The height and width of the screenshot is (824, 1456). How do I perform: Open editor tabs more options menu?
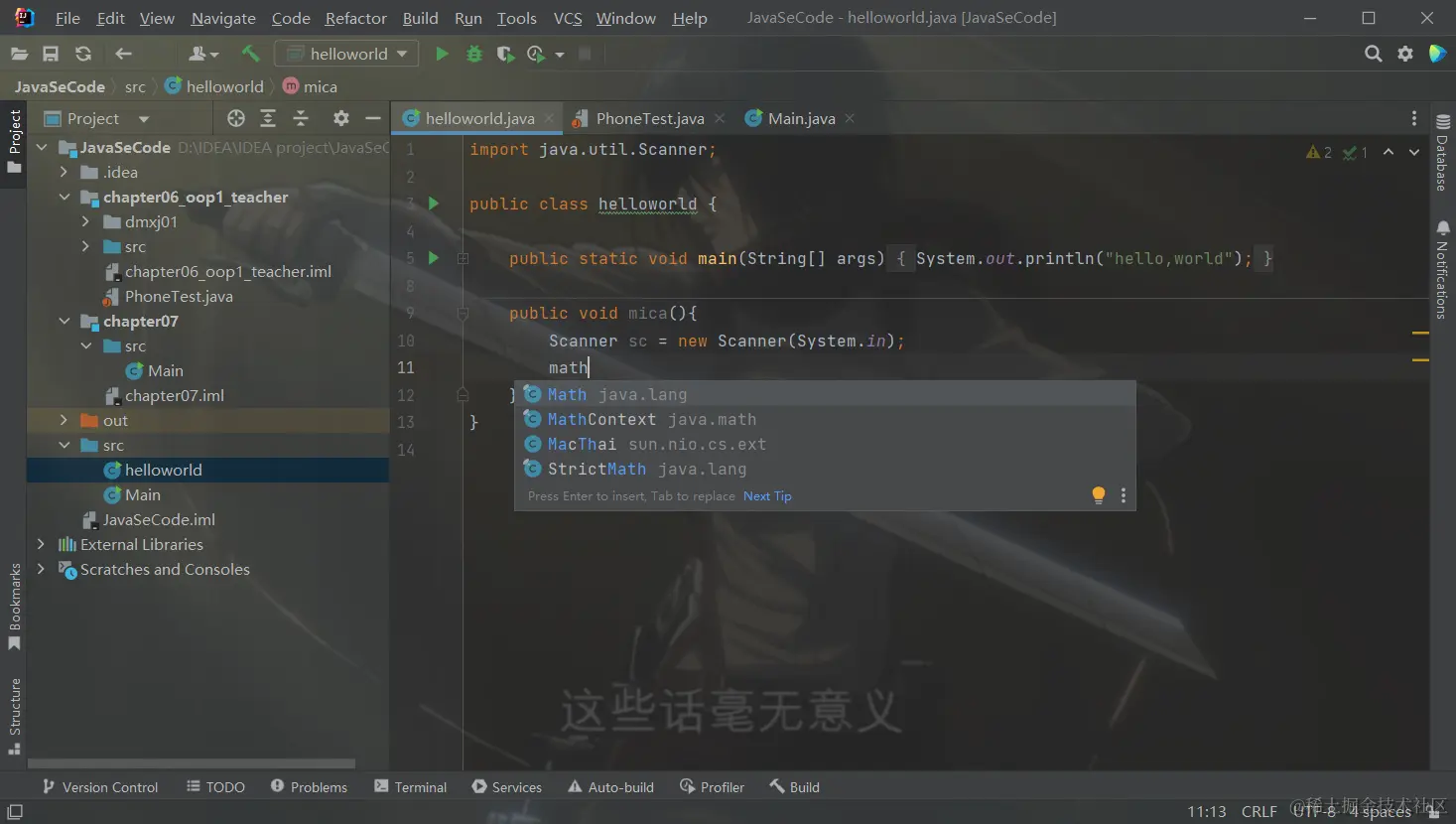click(x=1414, y=118)
